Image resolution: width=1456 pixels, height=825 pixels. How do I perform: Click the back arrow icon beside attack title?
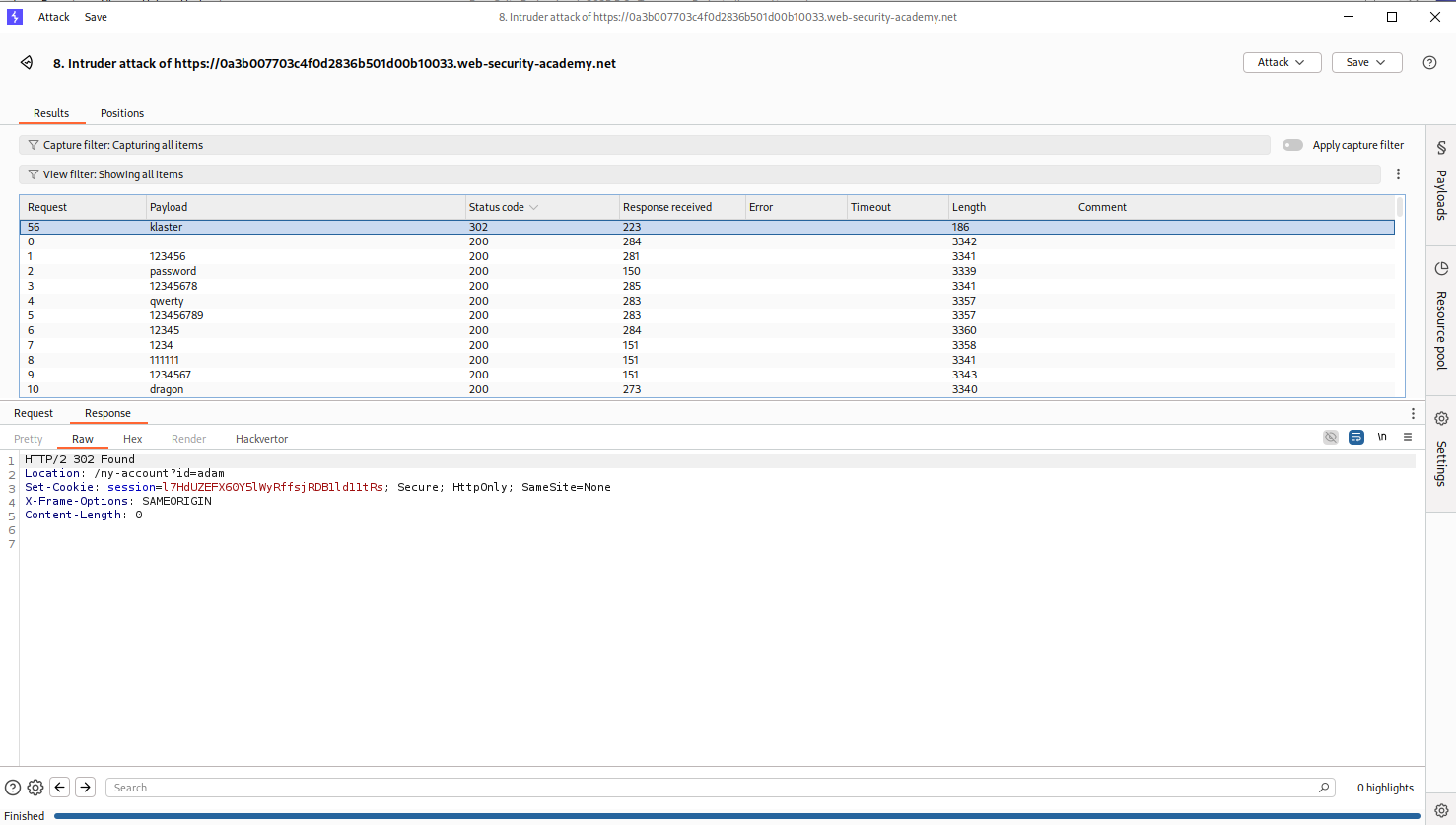(x=27, y=63)
